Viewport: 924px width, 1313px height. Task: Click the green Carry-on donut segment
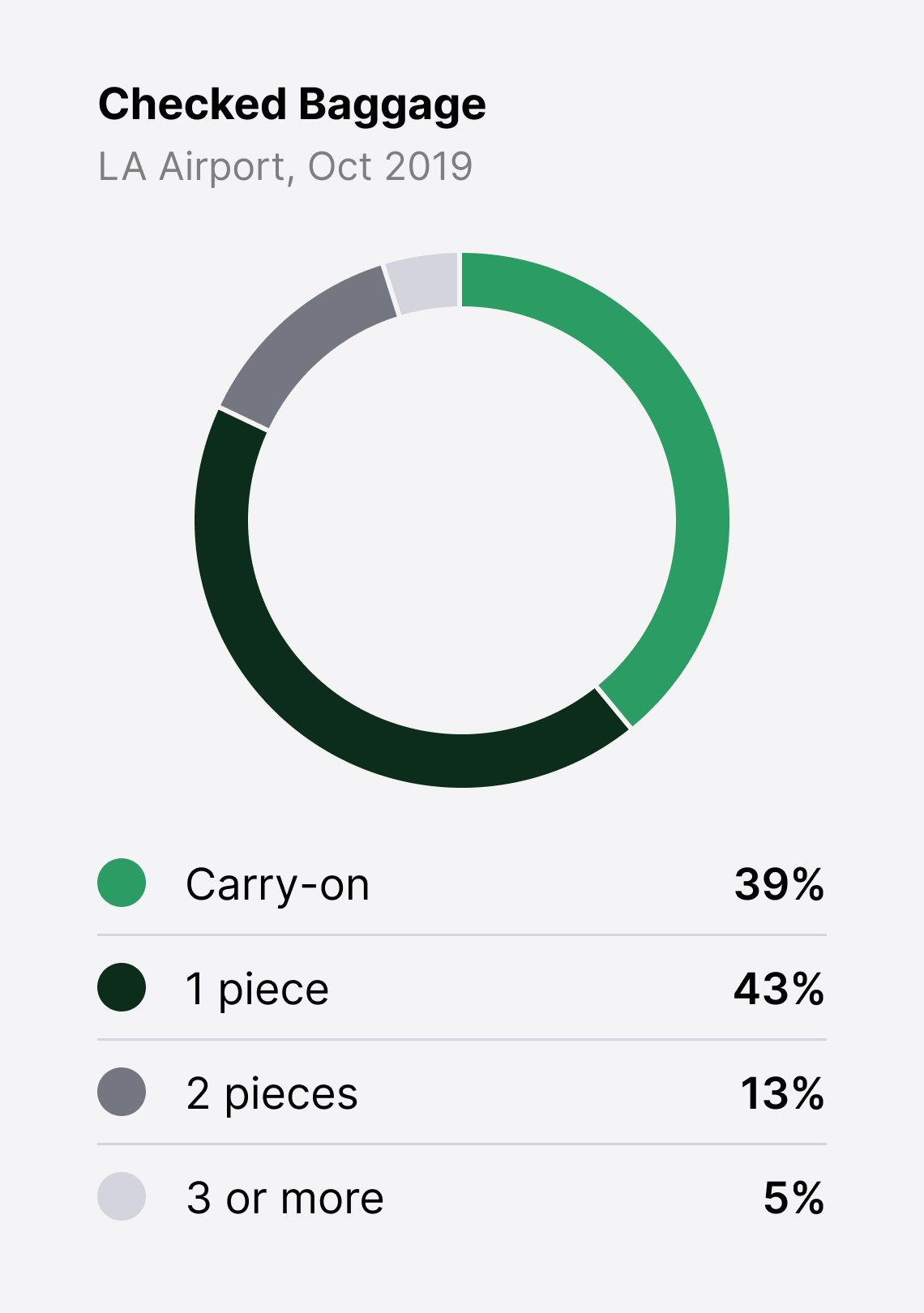click(x=691, y=454)
